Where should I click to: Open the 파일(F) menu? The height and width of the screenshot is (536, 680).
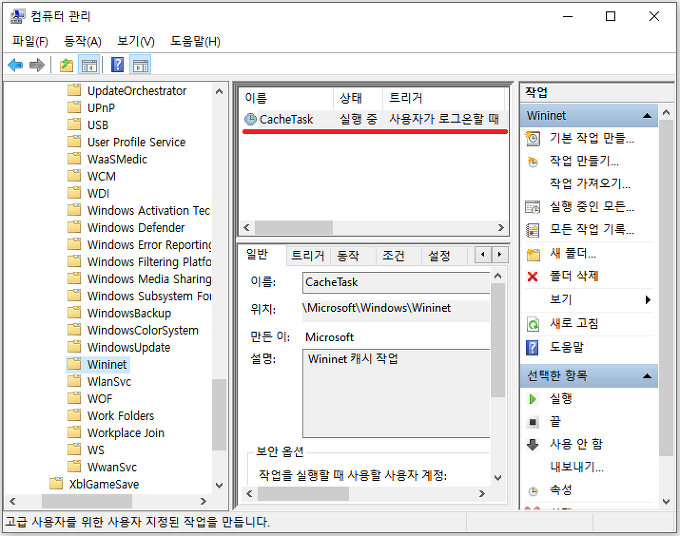[30, 41]
